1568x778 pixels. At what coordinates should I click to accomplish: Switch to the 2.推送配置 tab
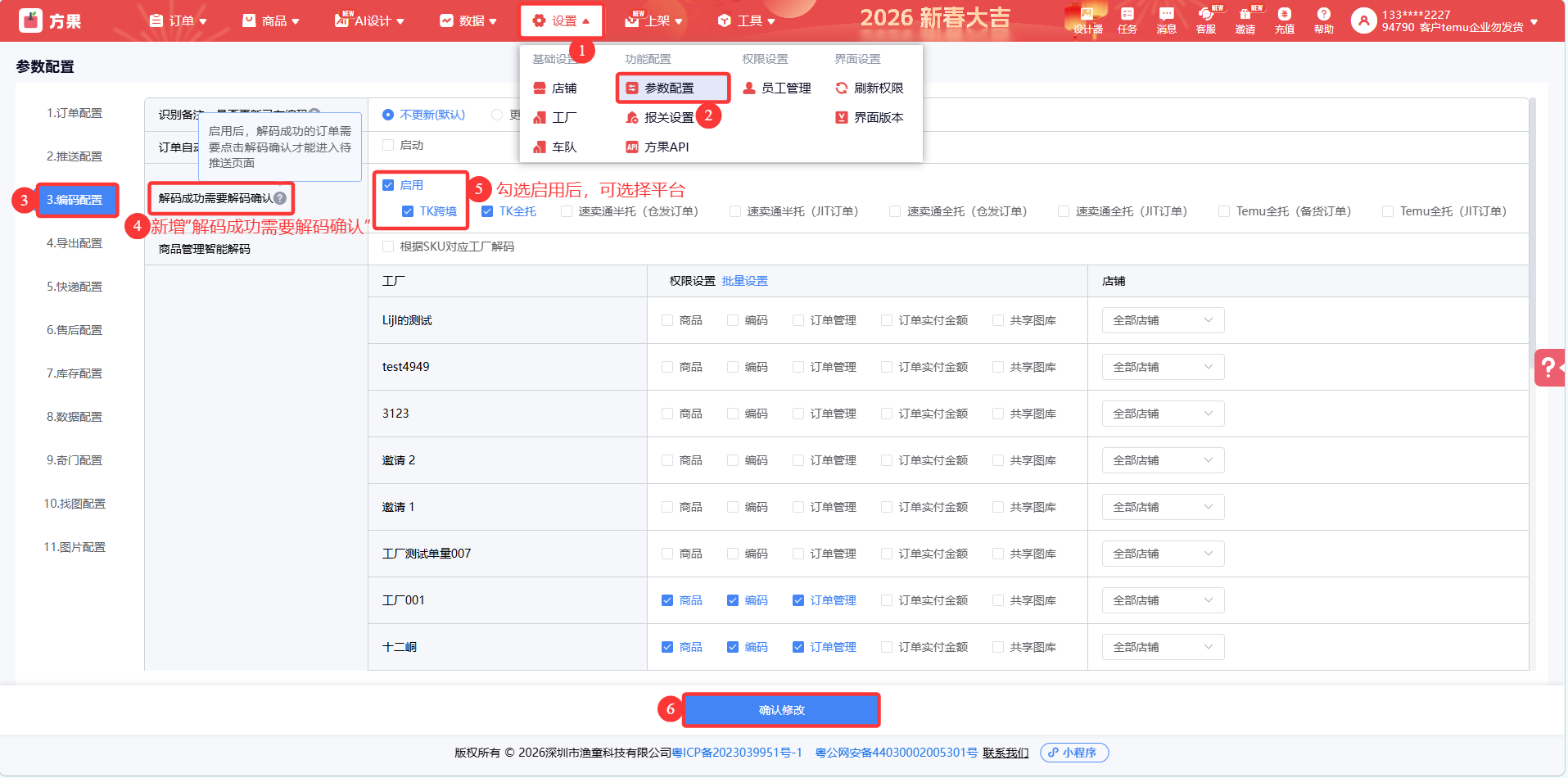click(75, 156)
